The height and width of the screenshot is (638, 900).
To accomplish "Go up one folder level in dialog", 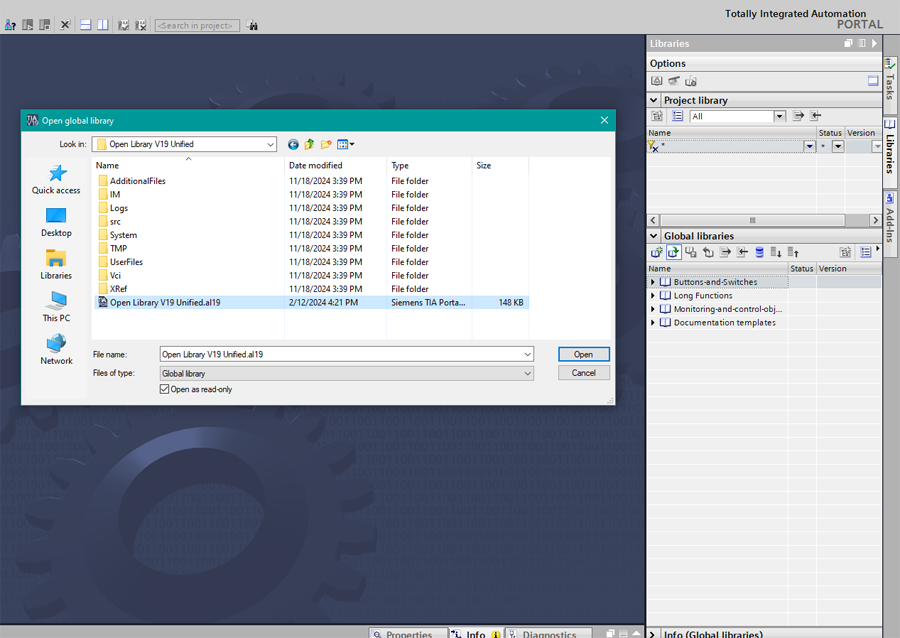I will point(309,145).
